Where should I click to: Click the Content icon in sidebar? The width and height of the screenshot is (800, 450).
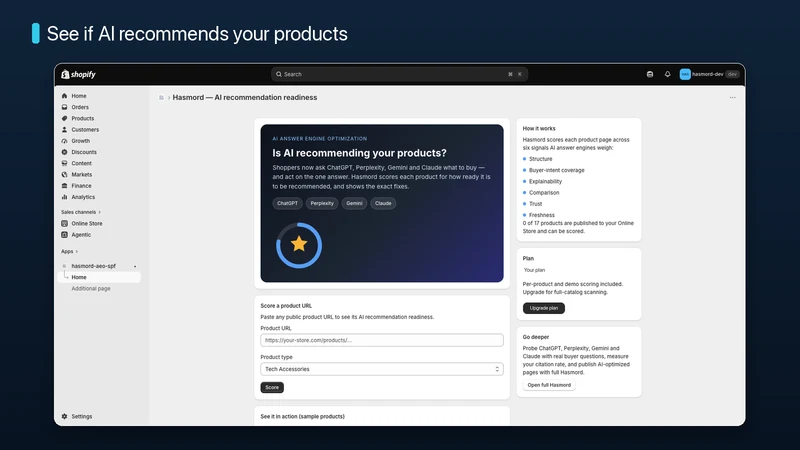(64, 163)
